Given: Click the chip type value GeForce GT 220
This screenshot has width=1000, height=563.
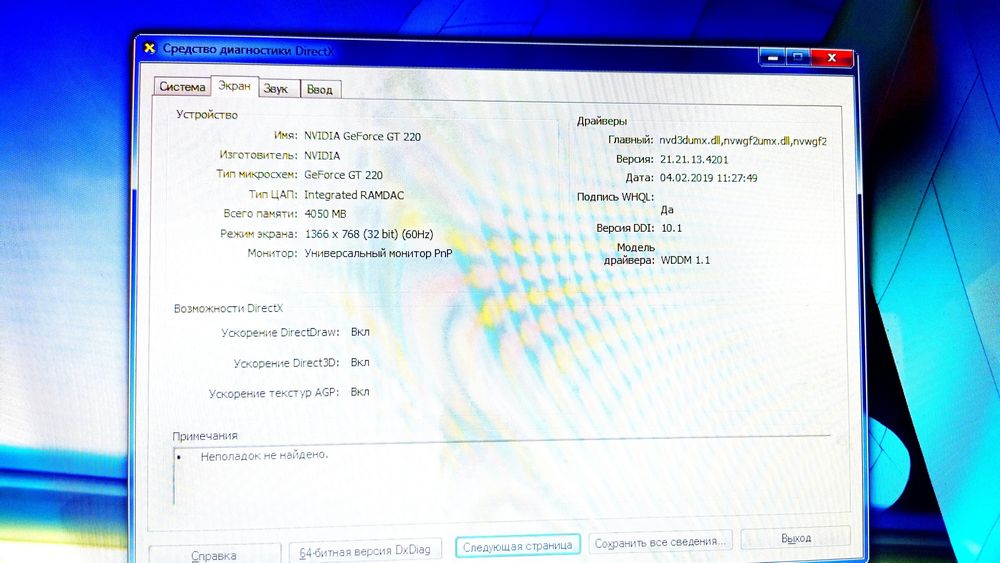Looking at the screenshot, I should [343, 175].
